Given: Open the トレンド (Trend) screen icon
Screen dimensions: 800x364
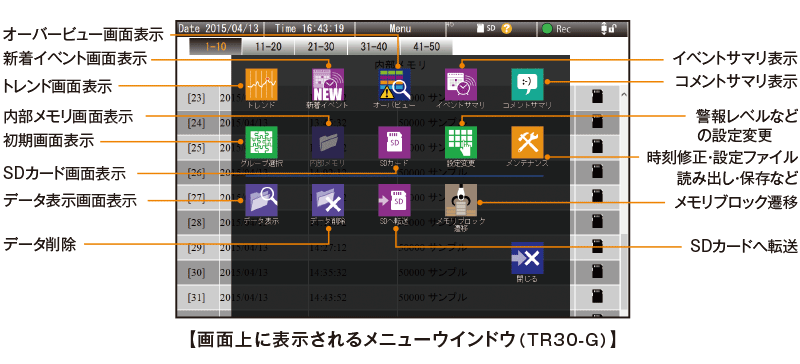Looking at the screenshot, I should coord(261,84).
